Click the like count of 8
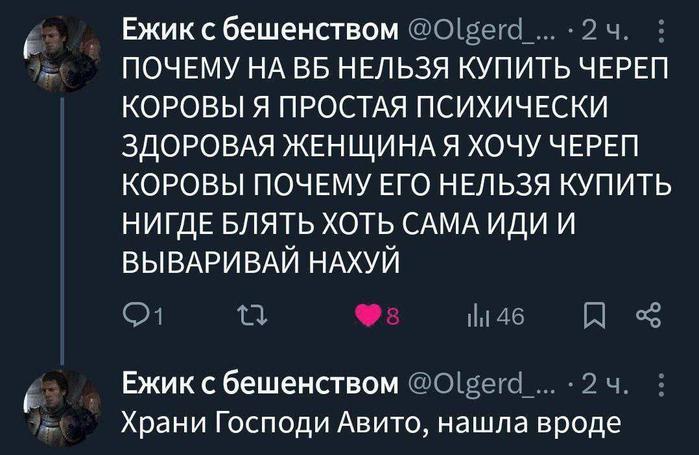699x455 pixels. (x=392, y=320)
